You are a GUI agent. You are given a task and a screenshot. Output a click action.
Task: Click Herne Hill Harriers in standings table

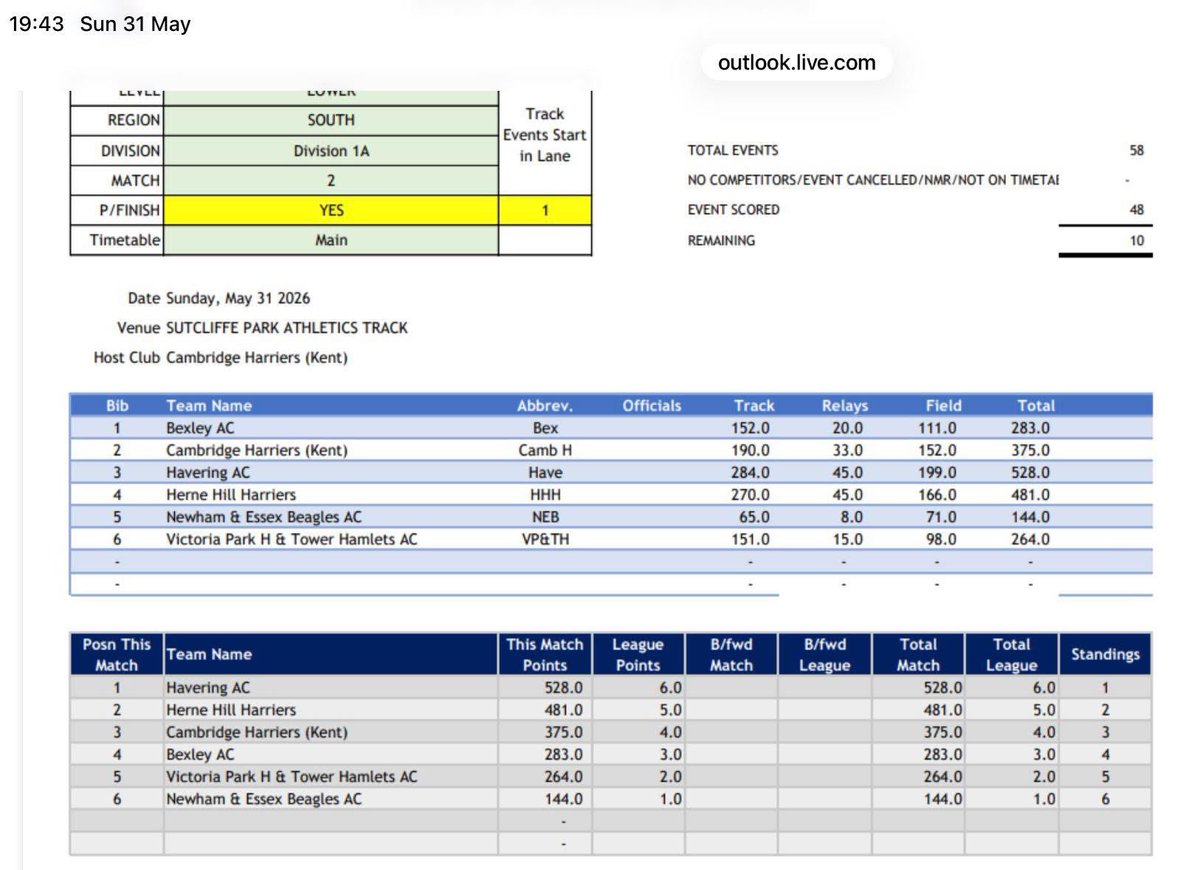(x=231, y=710)
